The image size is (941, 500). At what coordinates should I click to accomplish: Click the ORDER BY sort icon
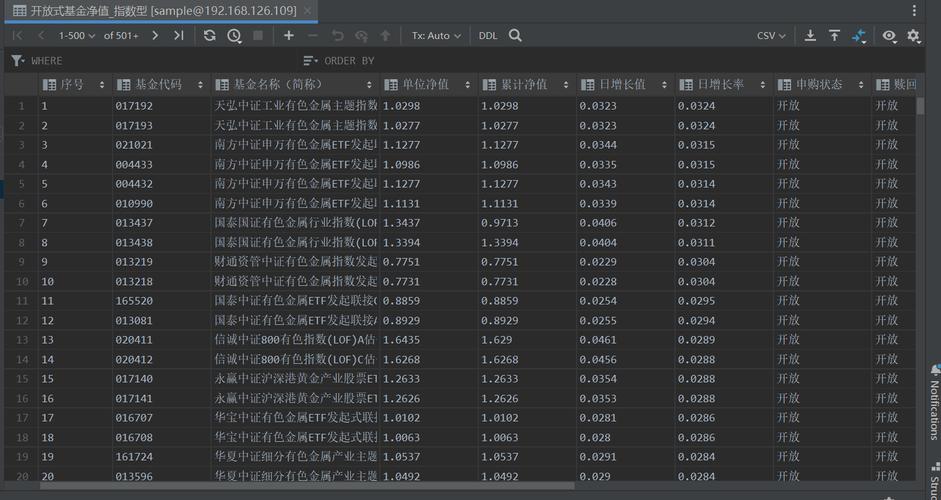pos(310,61)
